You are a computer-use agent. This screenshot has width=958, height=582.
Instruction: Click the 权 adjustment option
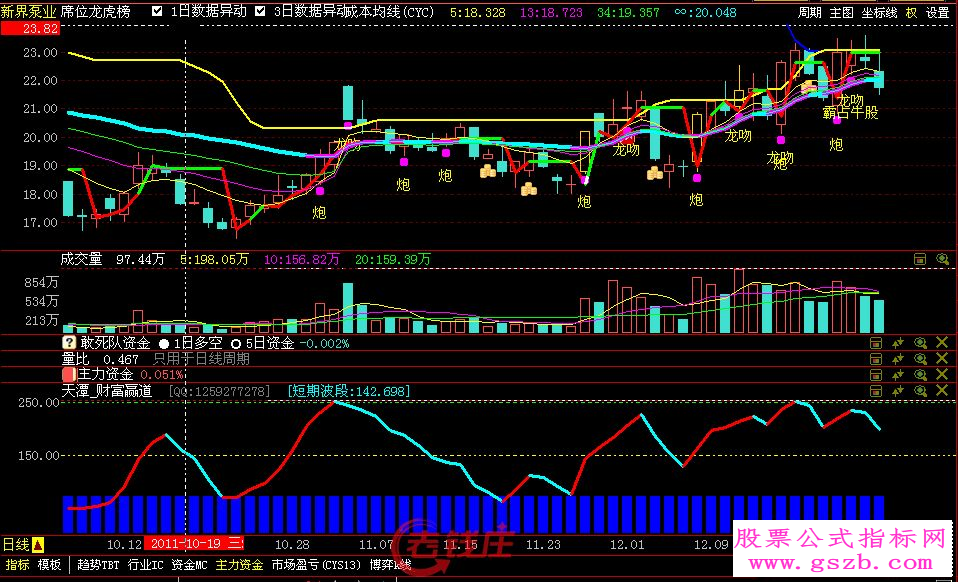[x=911, y=12]
